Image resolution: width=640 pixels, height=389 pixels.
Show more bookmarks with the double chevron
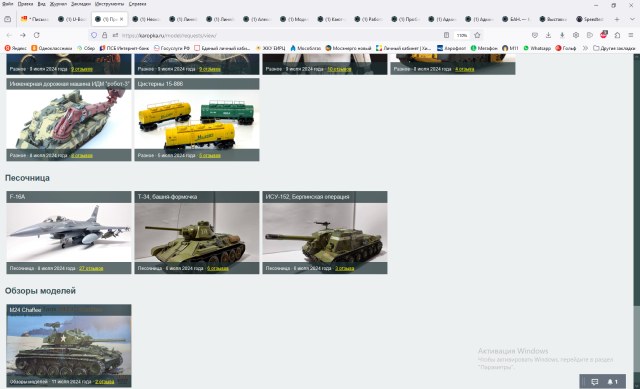585,48
